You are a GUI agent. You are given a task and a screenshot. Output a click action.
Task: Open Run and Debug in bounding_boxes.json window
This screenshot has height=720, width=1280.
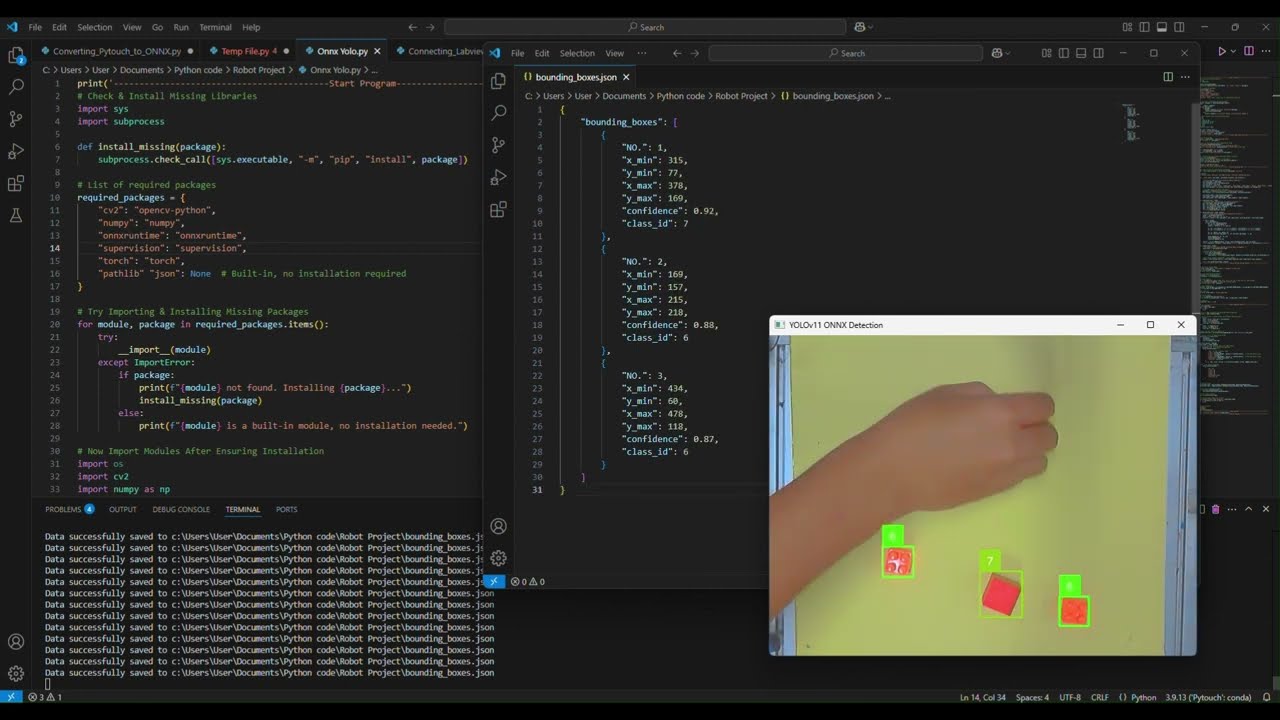coord(498,177)
